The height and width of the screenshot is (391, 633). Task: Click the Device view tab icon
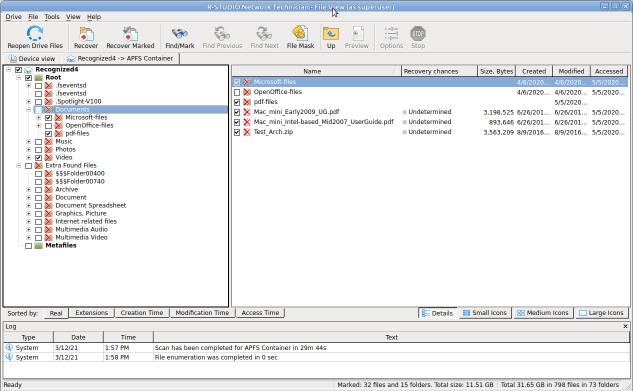pyautogui.click(x=13, y=59)
